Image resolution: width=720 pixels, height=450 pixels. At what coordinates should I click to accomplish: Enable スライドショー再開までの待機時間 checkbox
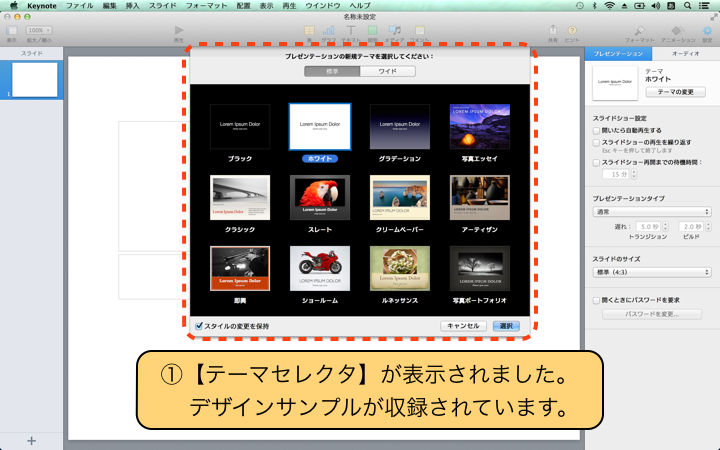596,163
